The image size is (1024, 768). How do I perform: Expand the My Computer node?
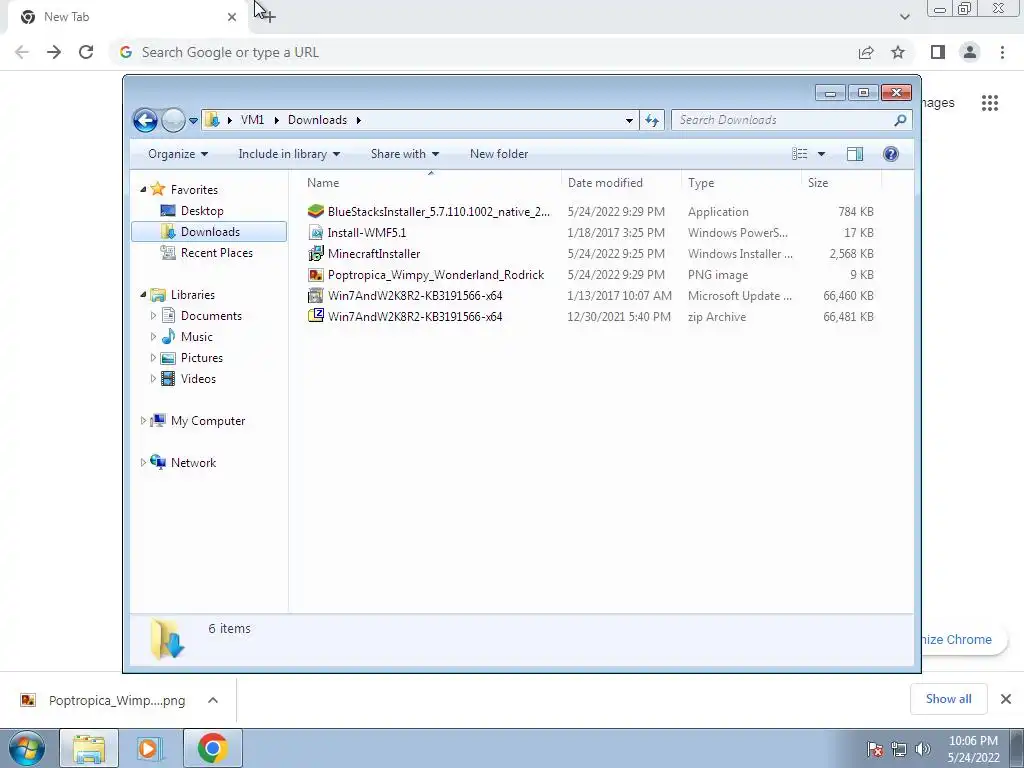point(143,421)
